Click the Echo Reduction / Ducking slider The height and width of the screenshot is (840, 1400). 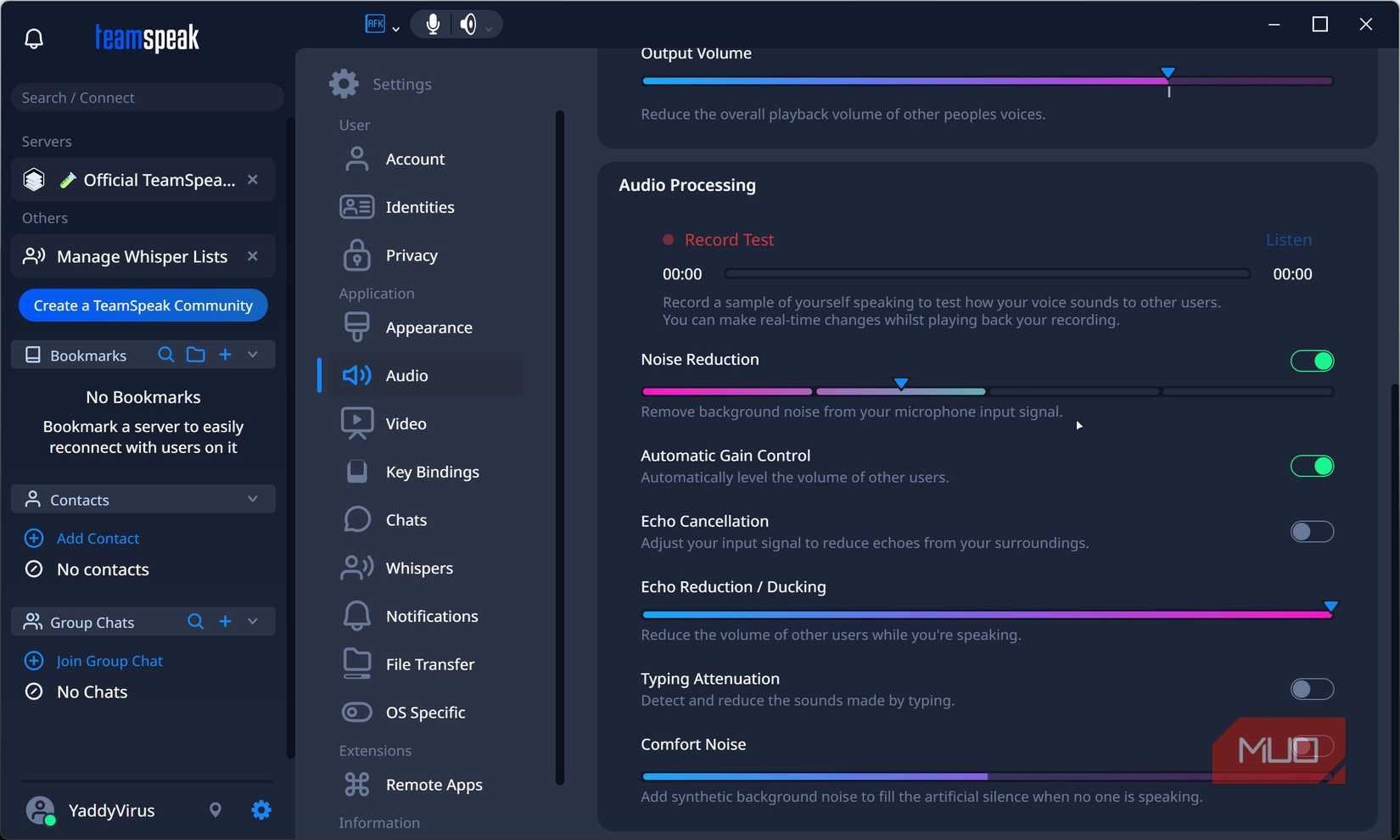pos(988,614)
